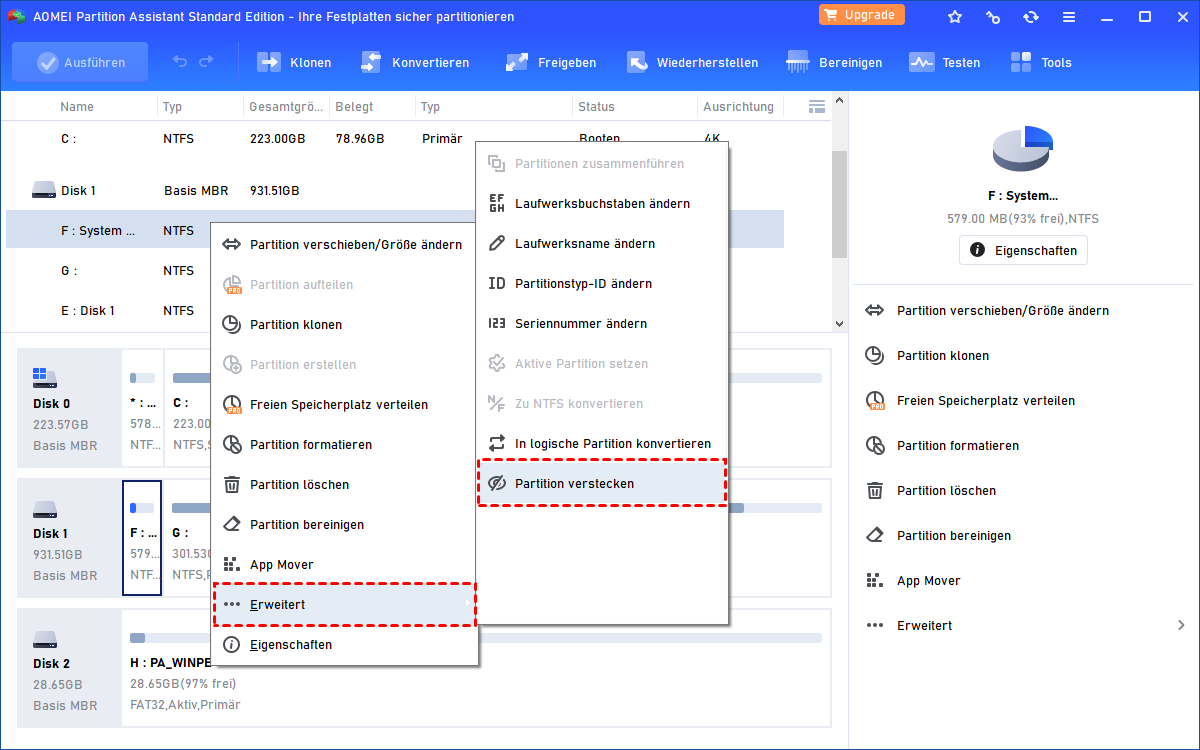This screenshot has height=750, width=1200.
Task: Sort by the Belegt column header
Action: point(354,106)
